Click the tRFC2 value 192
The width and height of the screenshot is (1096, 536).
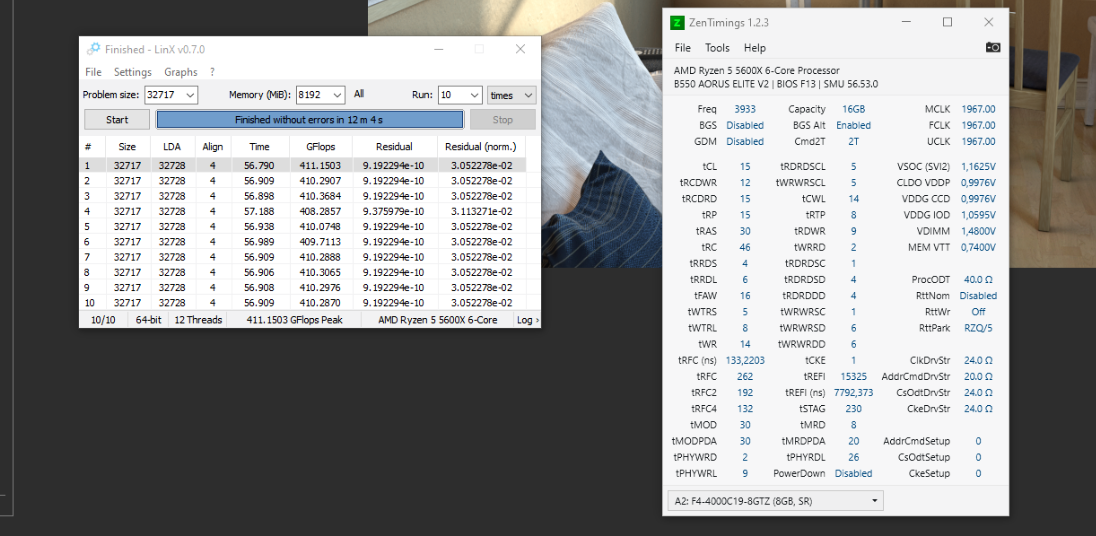pyautogui.click(x=744, y=392)
